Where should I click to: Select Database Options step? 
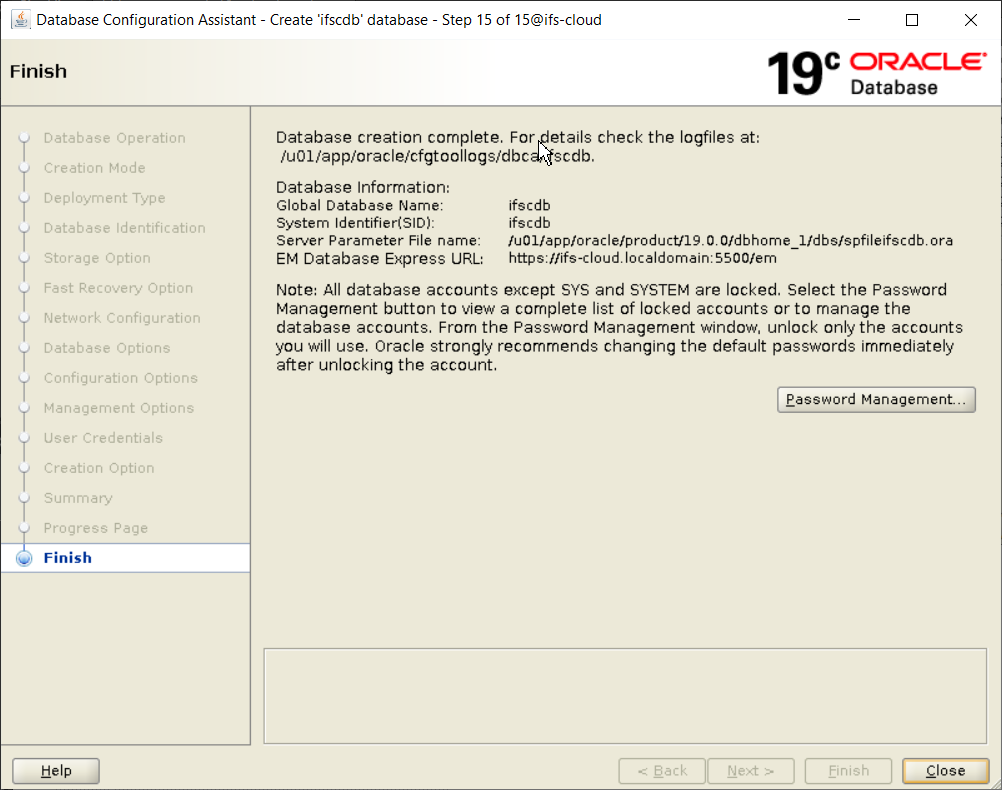coord(107,348)
